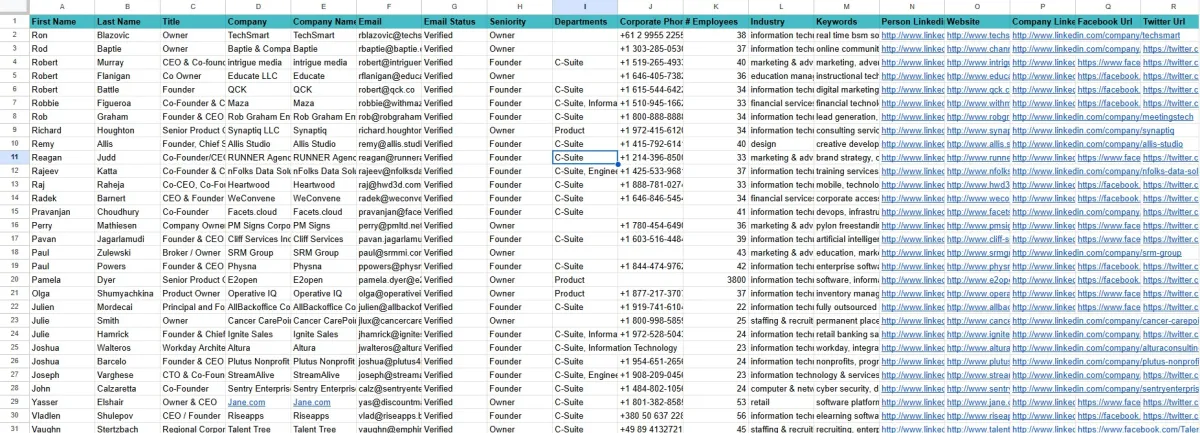
Task: Click the 'Heartwood' cell in Company column D
Action: click(x=258, y=185)
